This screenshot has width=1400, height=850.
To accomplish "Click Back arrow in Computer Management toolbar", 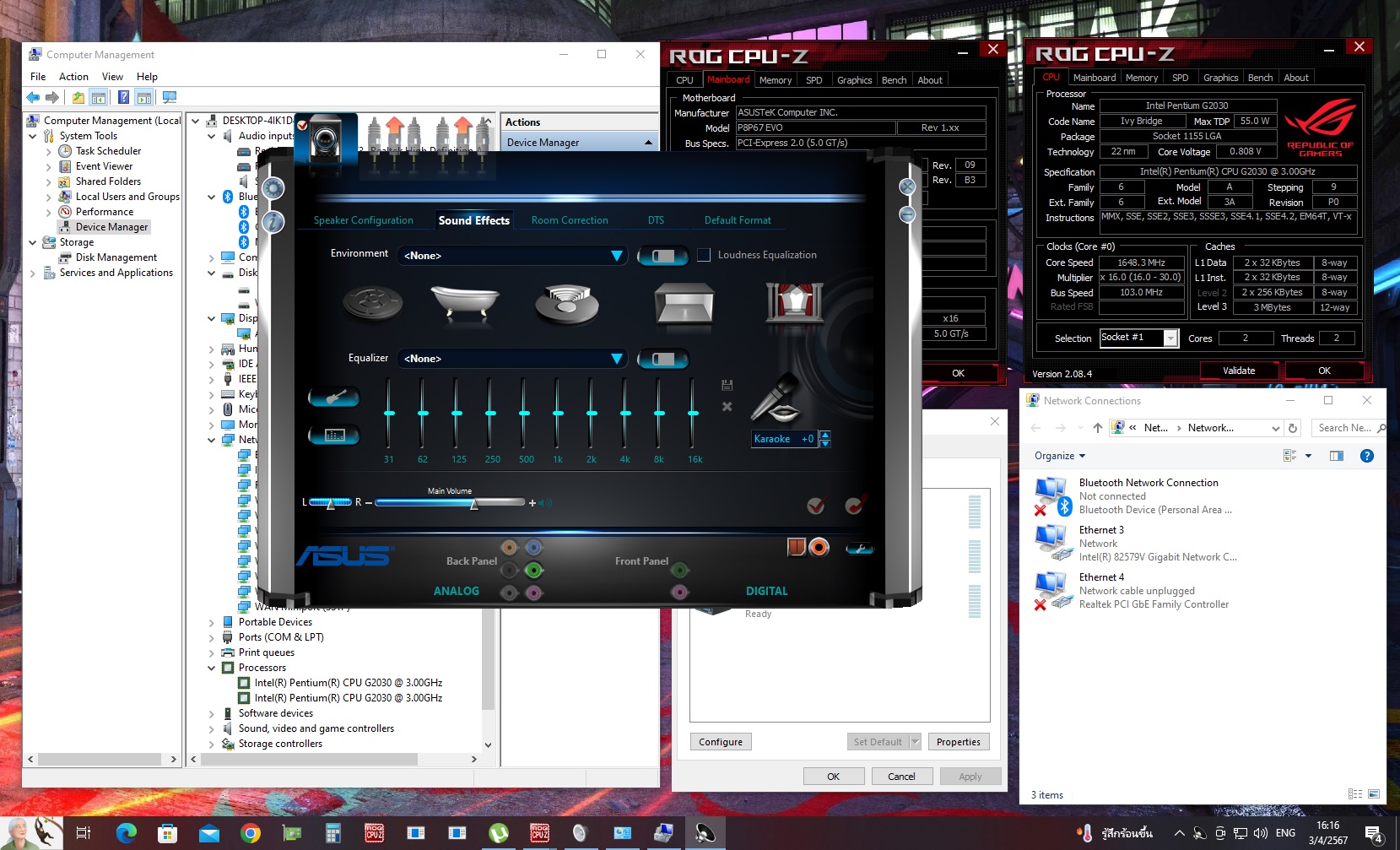I will (x=33, y=97).
